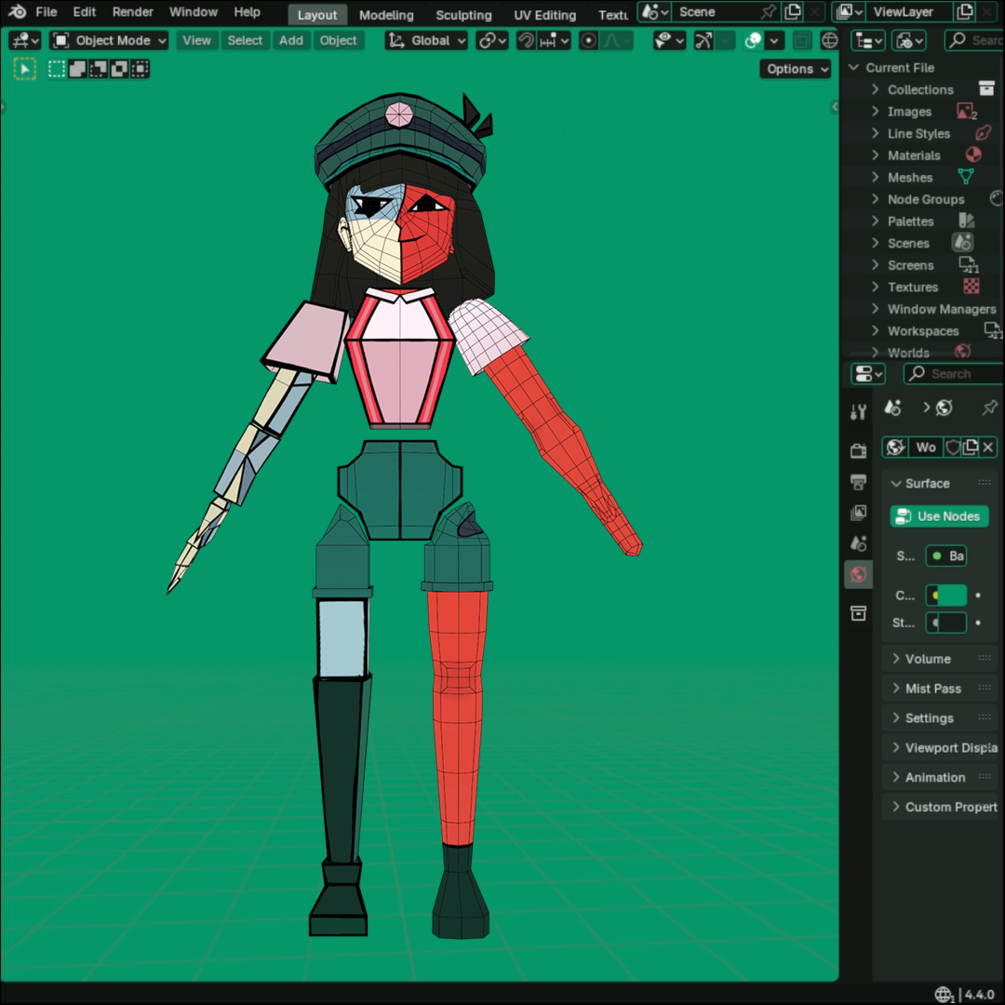The width and height of the screenshot is (1005, 1005).
Task: View Layer properties tab (images icon)
Action: pyautogui.click(x=858, y=512)
